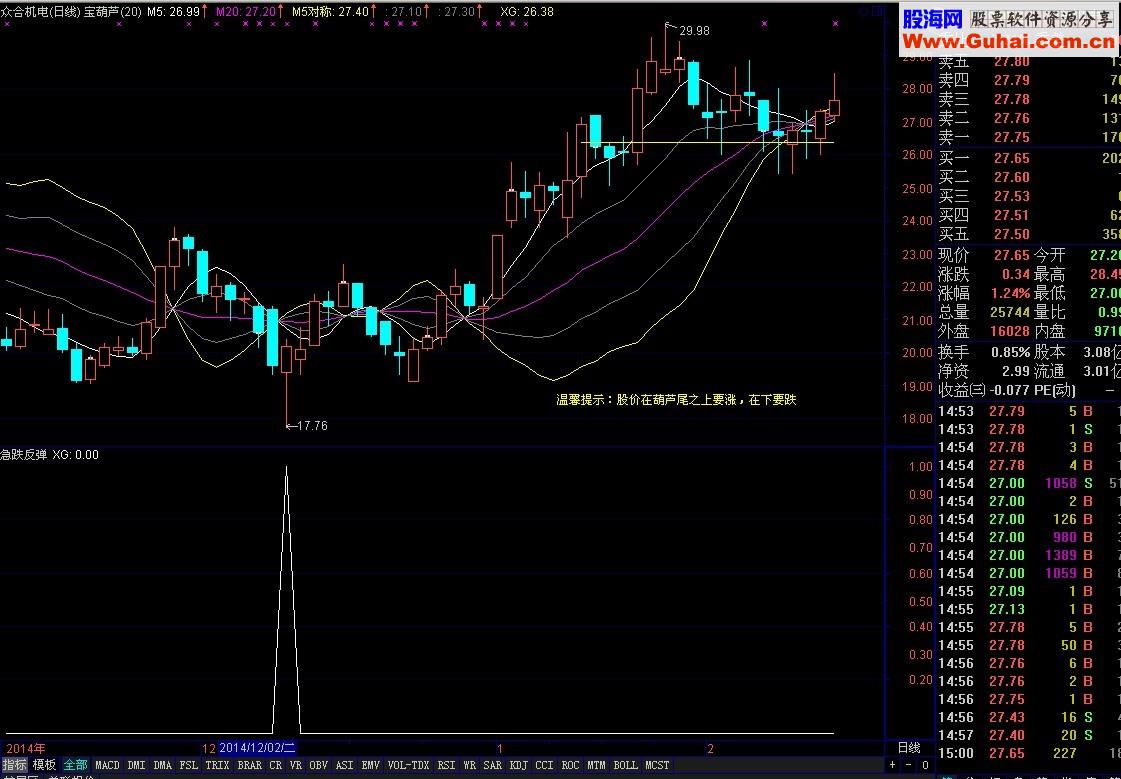
Task: Select the 卖二 27.76 ask row
Action: (x=1029, y=118)
